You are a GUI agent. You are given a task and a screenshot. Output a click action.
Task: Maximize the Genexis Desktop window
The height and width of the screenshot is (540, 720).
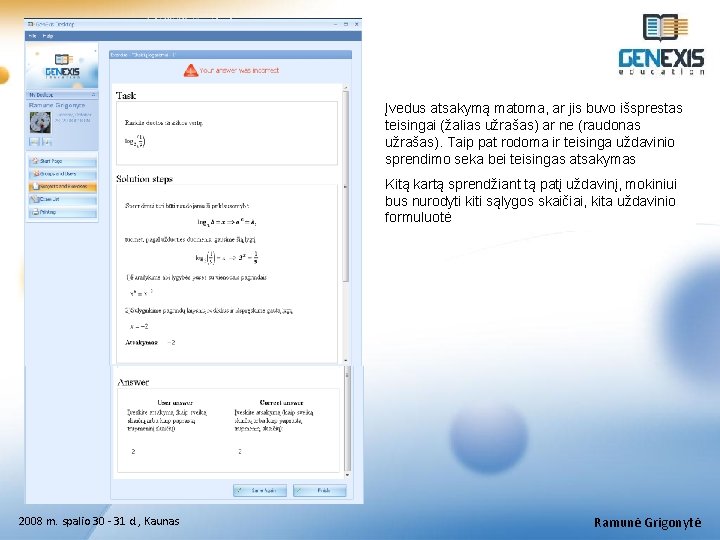pyautogui.click(x=346, y=24)
